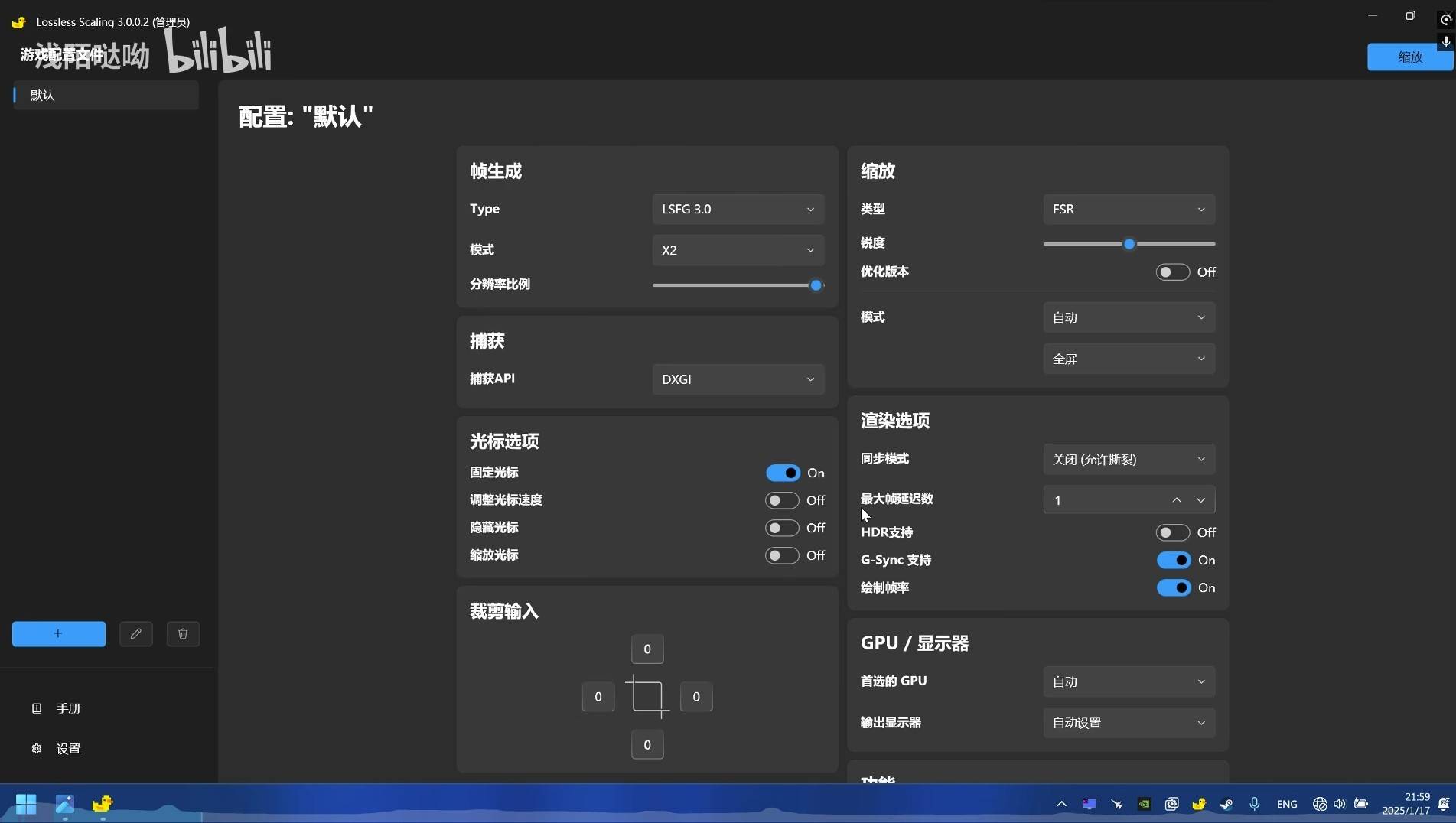Viewport: 1456px width, 823px height.
Task: Click the ENG language indicator
Action: 1287,804
